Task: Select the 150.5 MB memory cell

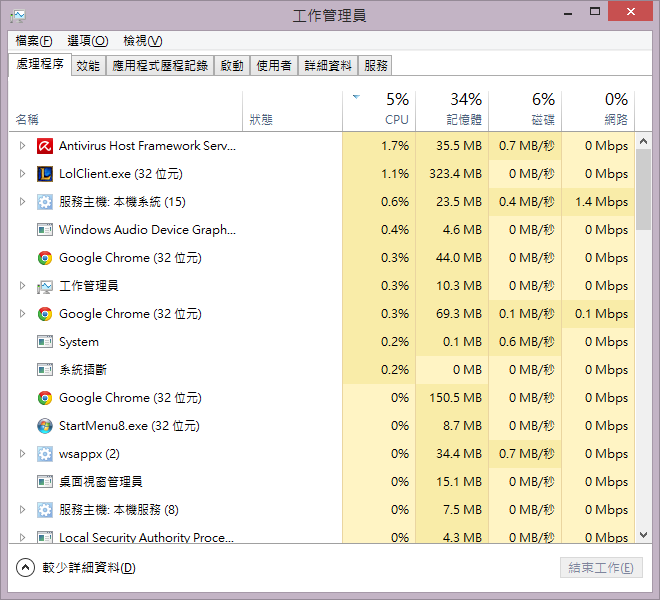Action: (452, 398)
